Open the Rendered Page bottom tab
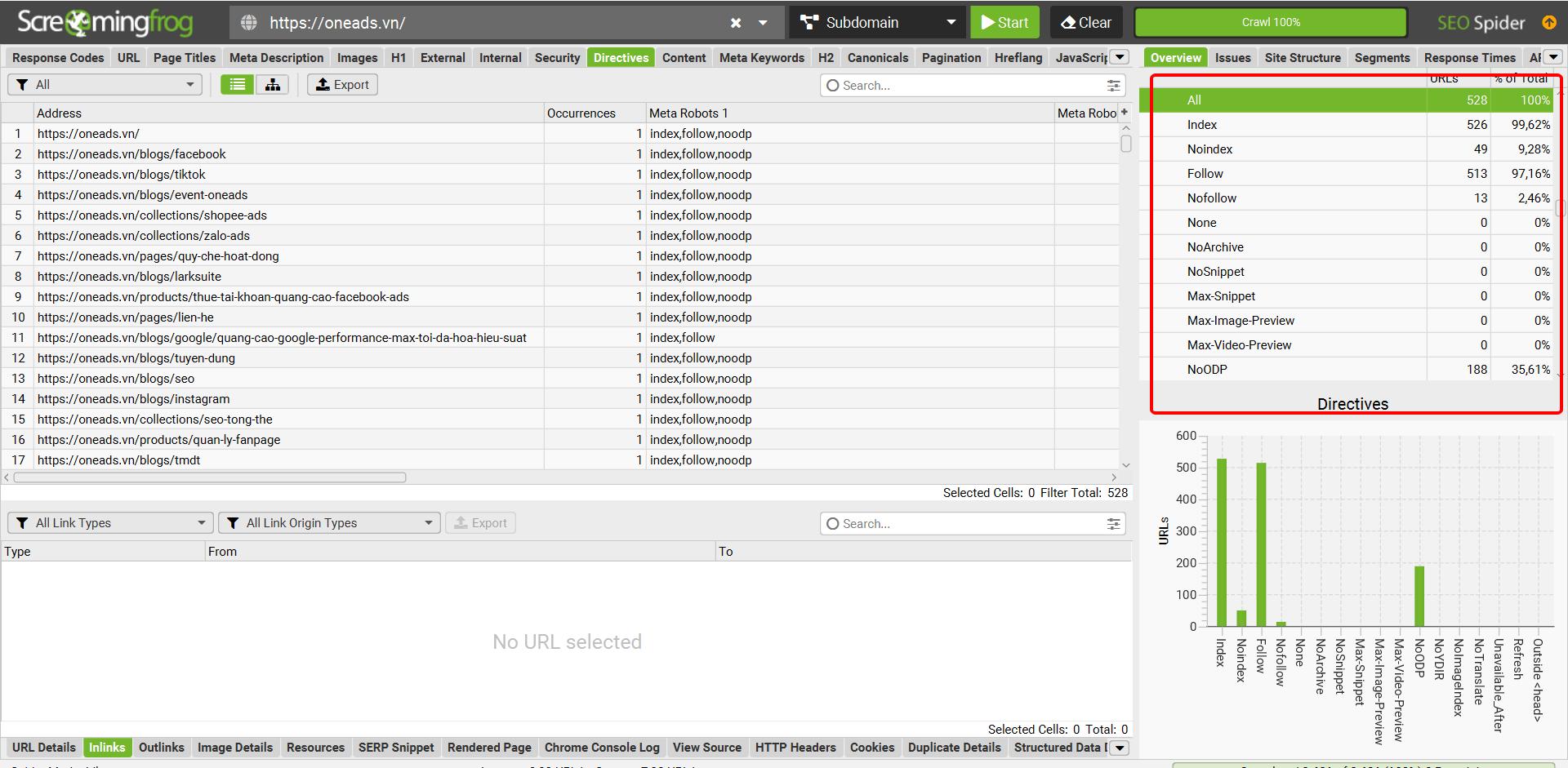Image resolution: width=1568 pixels, height=768 pixels. point(489,747)
